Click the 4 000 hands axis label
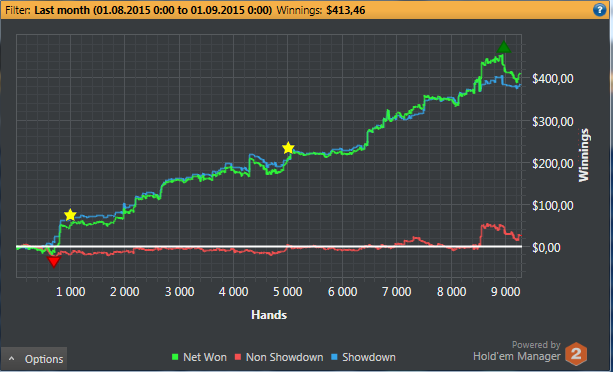The height and width of the screenshot is (372, 613). point(233,292)
